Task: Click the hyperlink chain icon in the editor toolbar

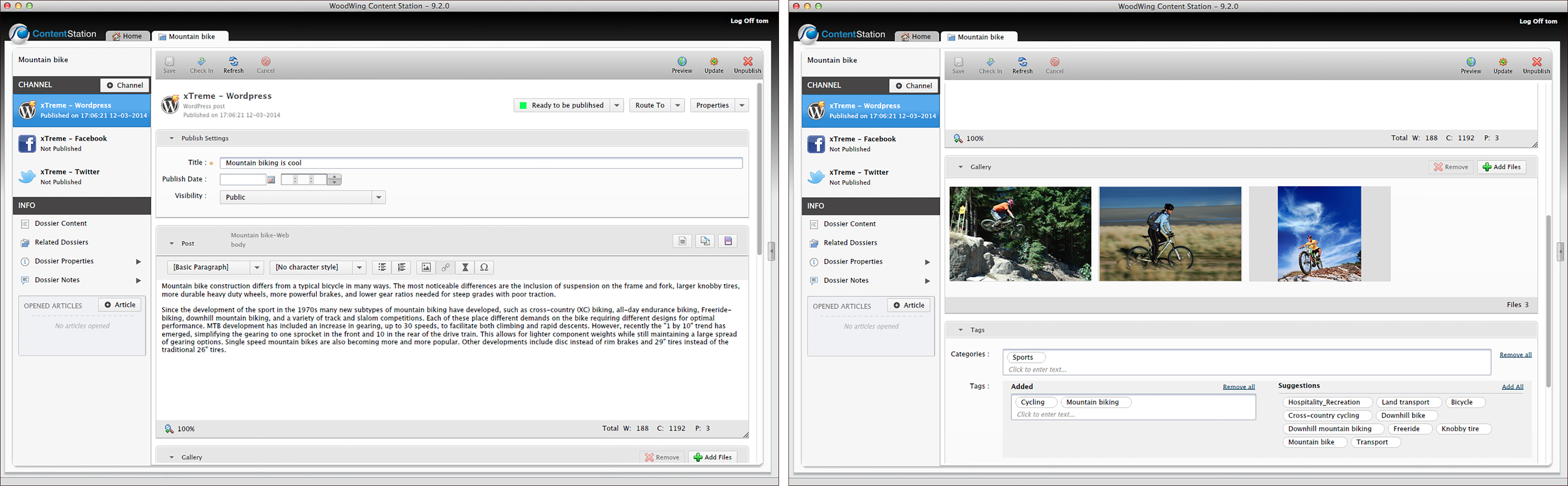Action: pos(446,268)
